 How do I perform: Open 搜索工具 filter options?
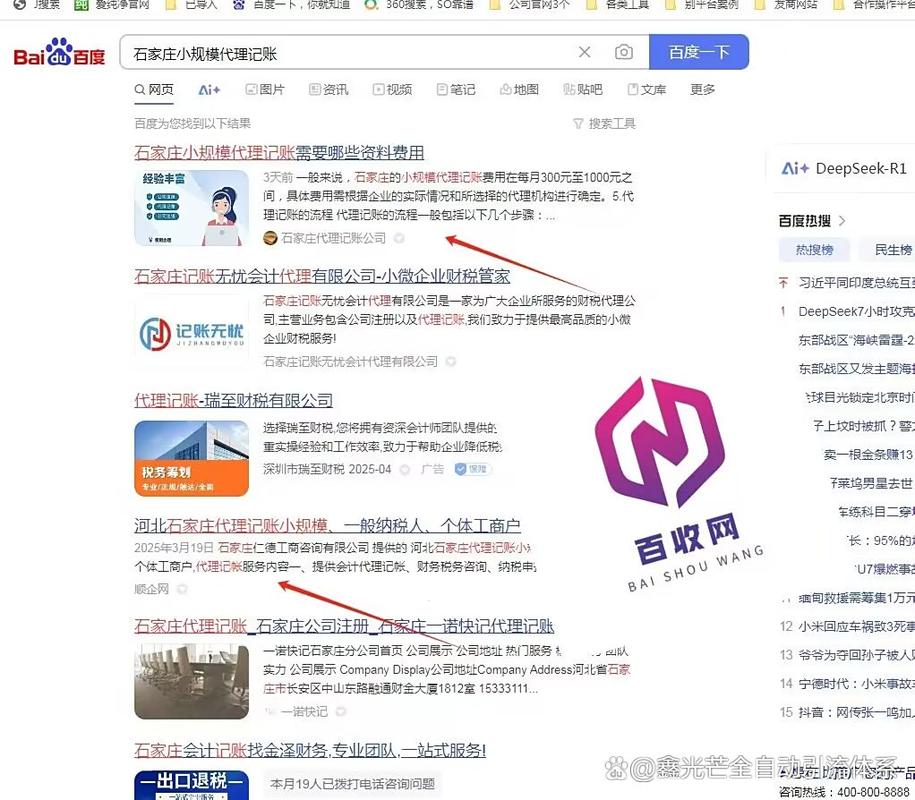605,124
